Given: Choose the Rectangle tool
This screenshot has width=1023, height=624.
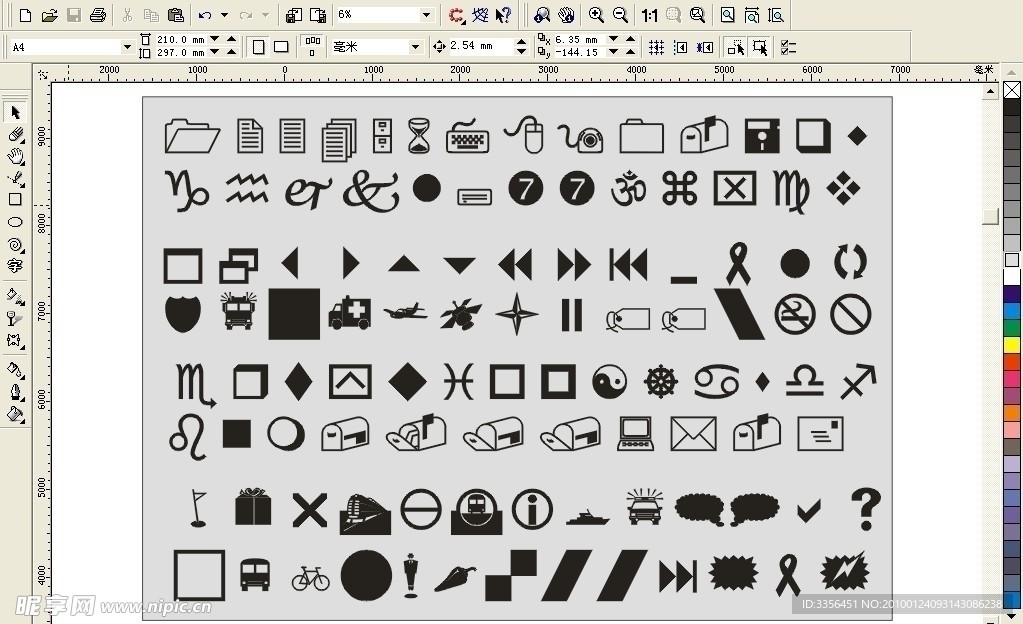Looking at the screenshot, I should pyautogui.click(x=15, y=200).
